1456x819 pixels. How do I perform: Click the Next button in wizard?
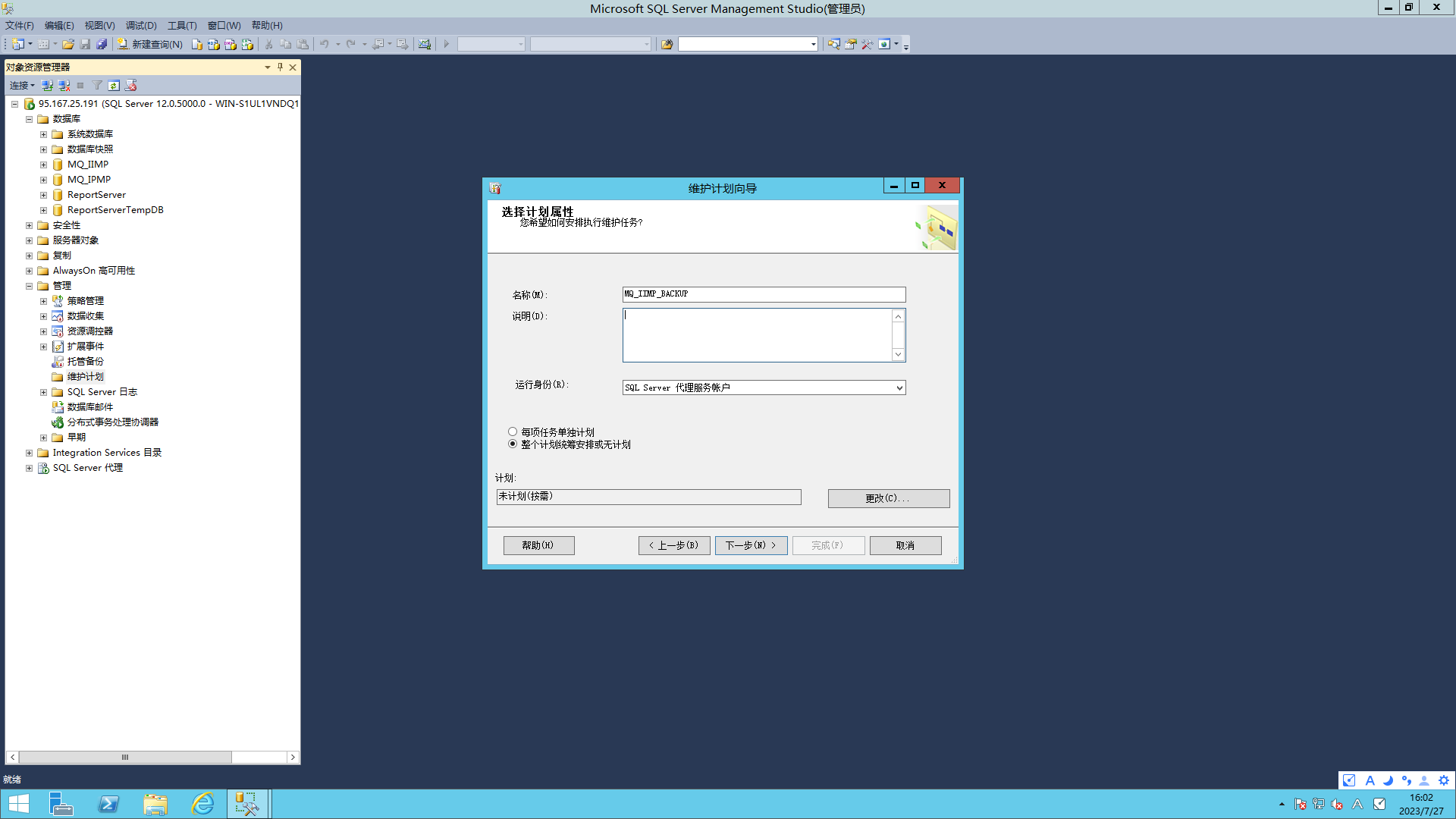coord(751,545)
